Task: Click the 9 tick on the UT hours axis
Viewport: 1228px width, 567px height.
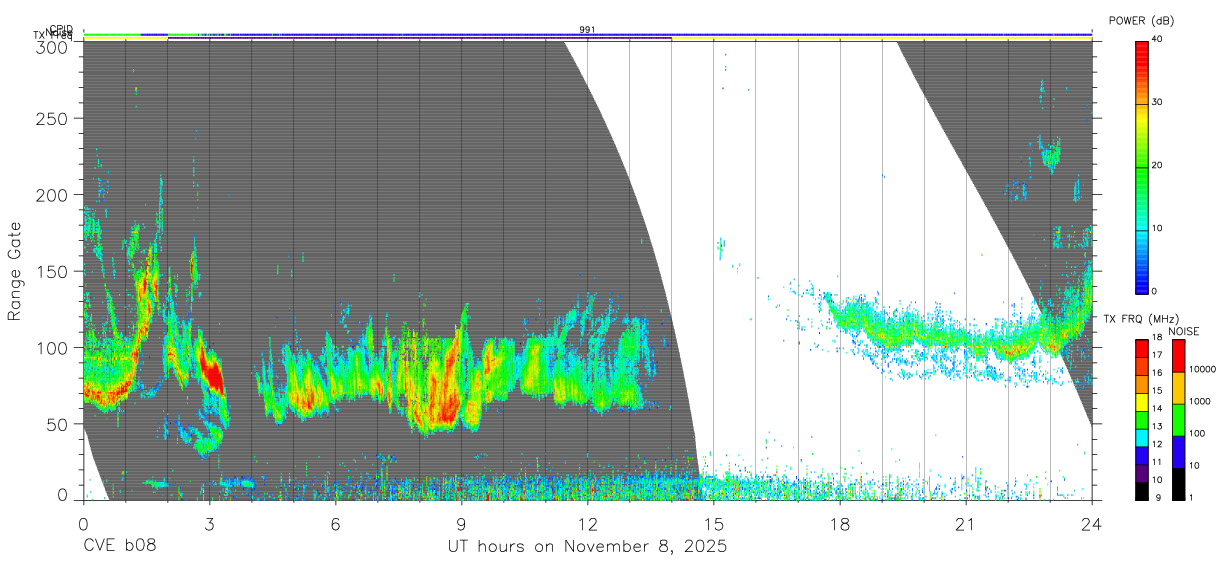Action: pos(461,523)
